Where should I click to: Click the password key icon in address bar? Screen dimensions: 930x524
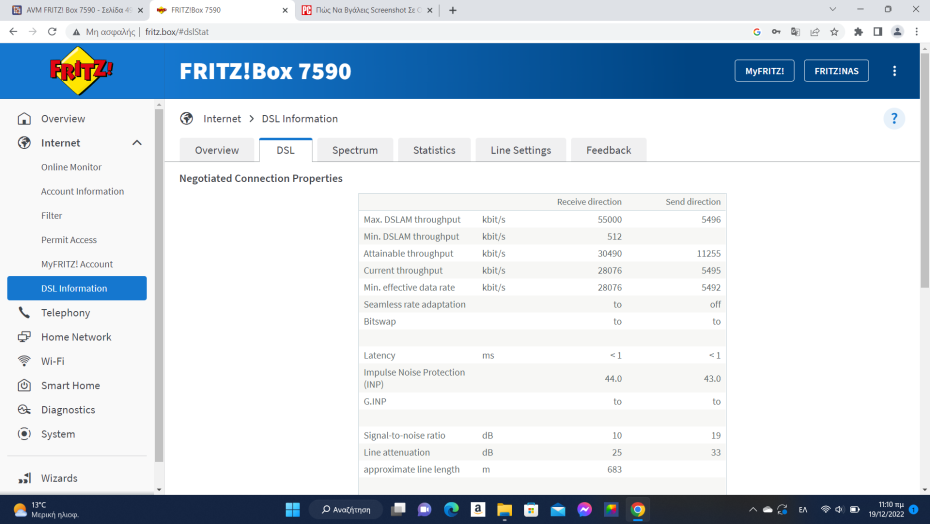tap(776, 32)
